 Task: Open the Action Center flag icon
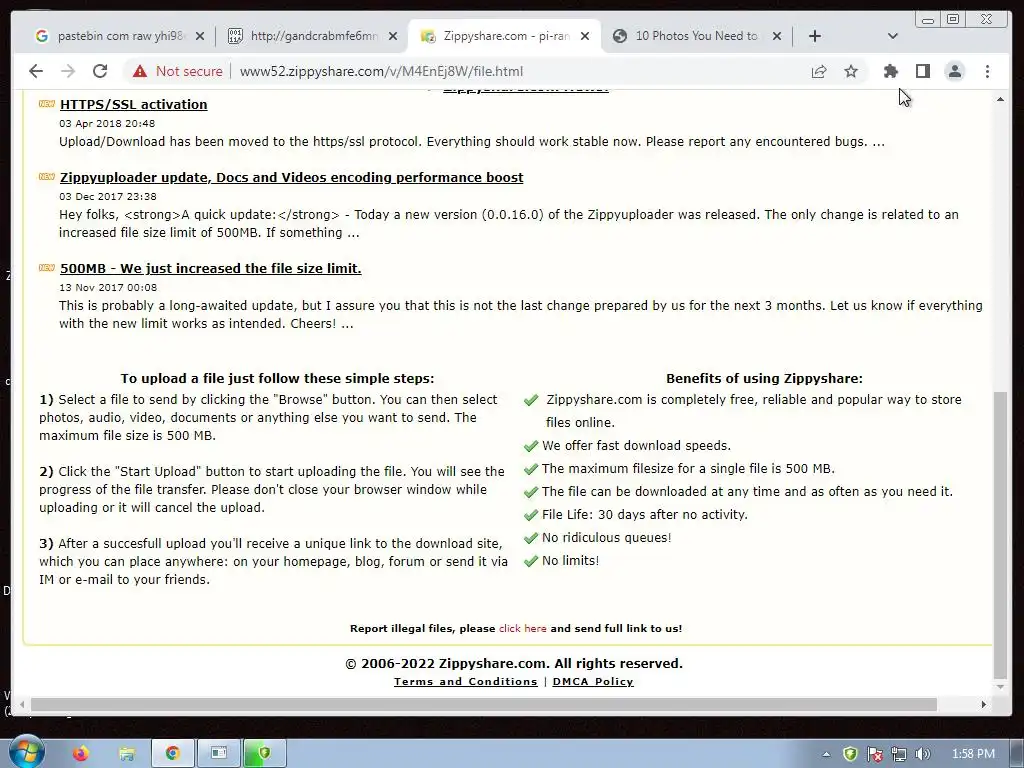click(x=875, y=754)
